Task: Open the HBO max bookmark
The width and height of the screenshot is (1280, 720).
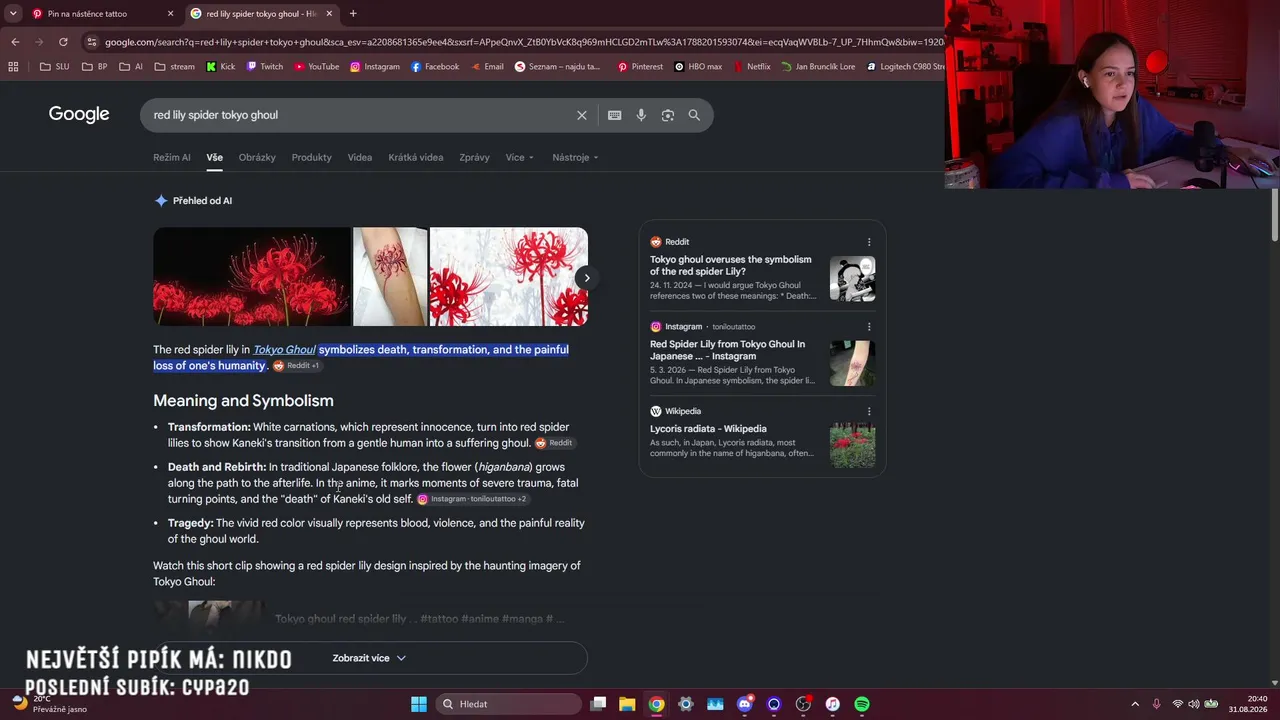Action: (698, 67)
